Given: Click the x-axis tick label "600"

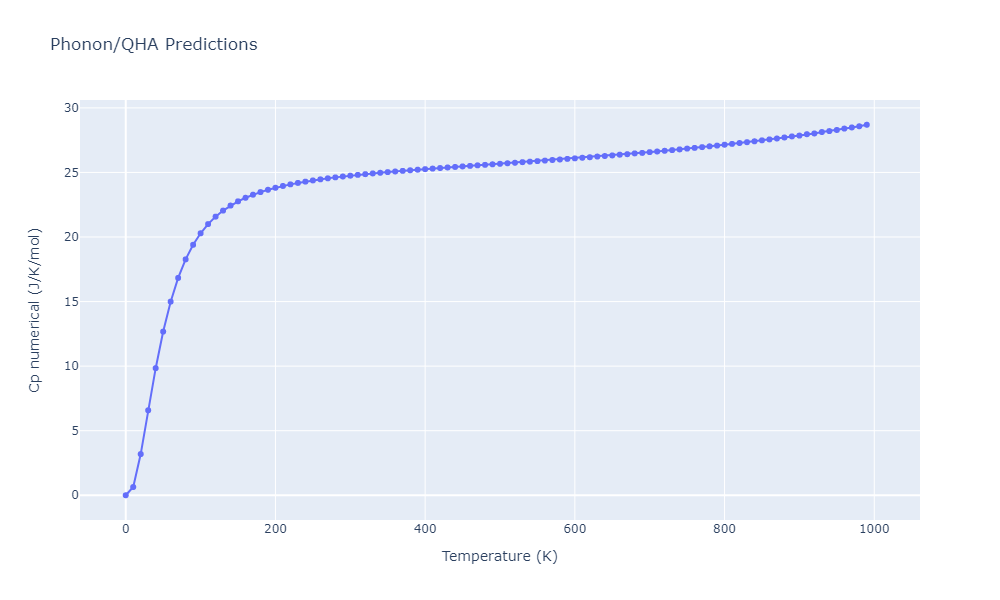Looking at the screenshot, I should (x=574, y=529).
